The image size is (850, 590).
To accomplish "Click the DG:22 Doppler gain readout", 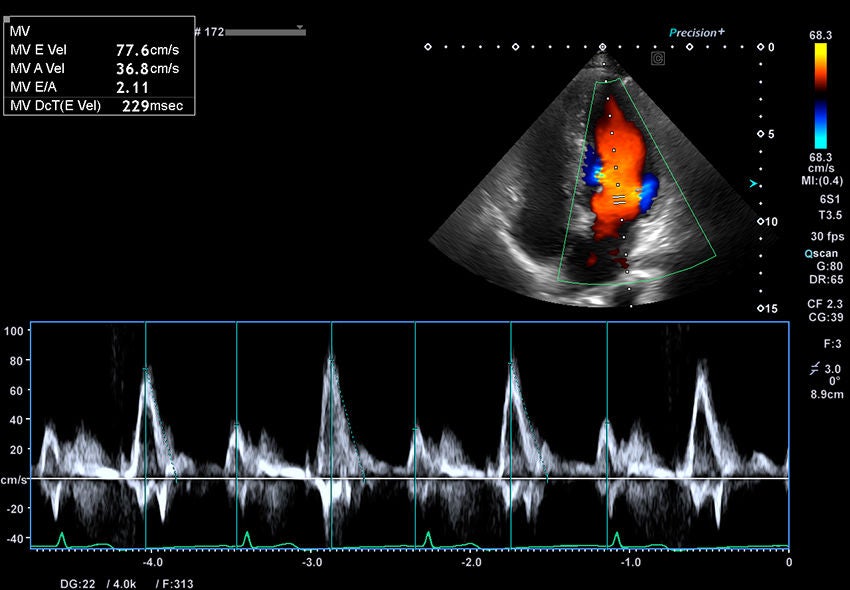I will pos(78,584).
